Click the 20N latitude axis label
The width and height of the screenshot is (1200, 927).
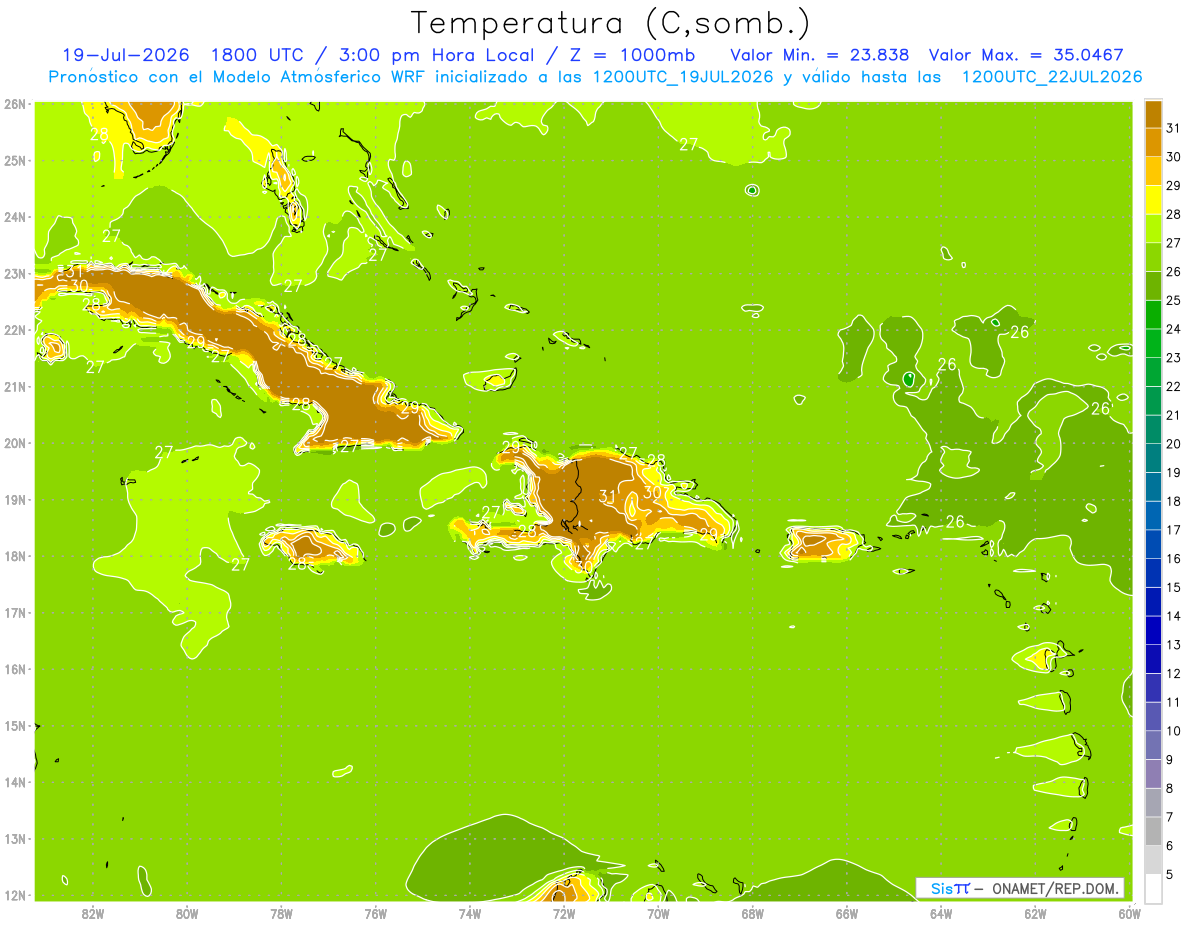(15, 443)
